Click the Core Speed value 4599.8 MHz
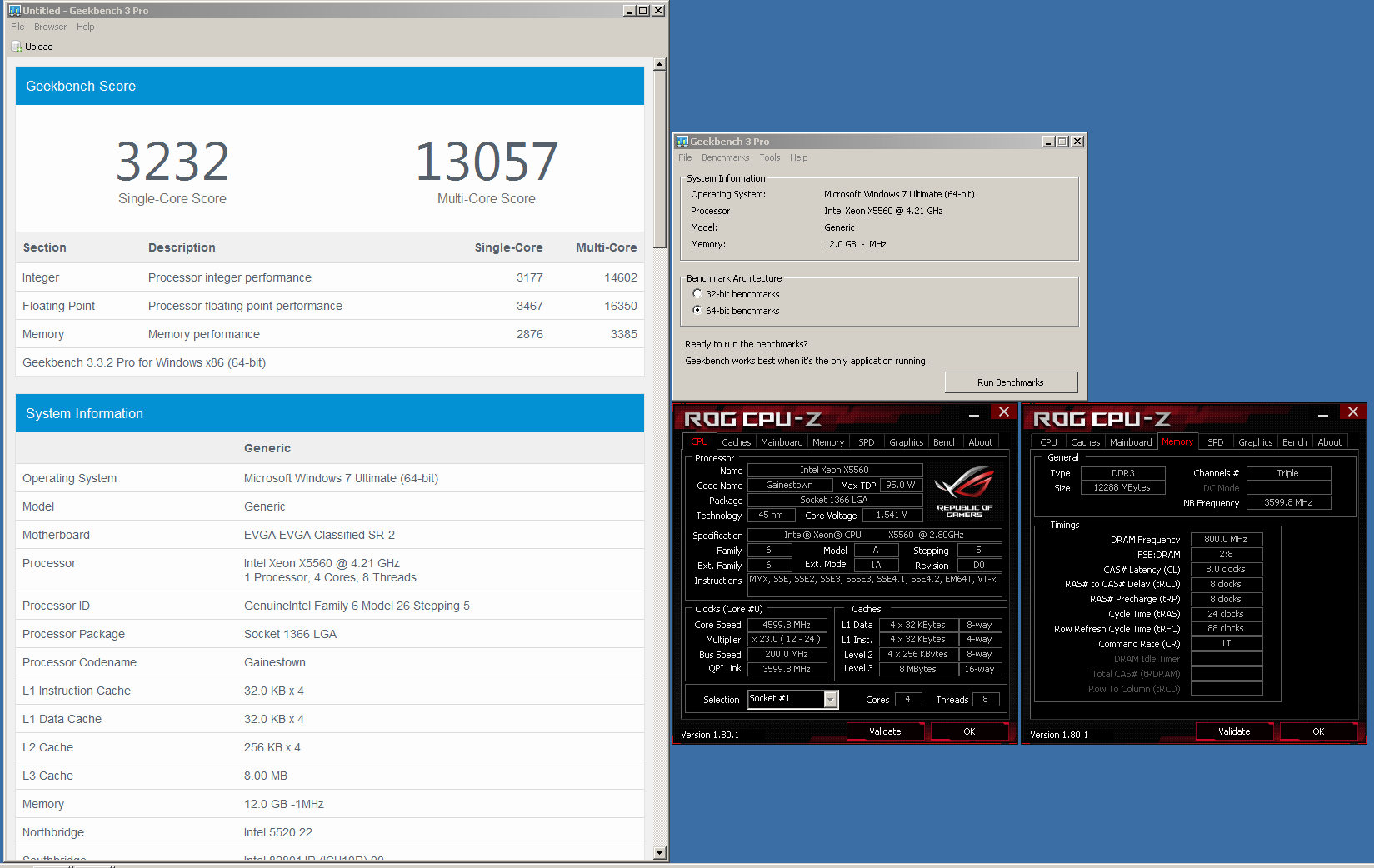The width and height of the screenshot is (1374, 868). [x=787, y=625]
